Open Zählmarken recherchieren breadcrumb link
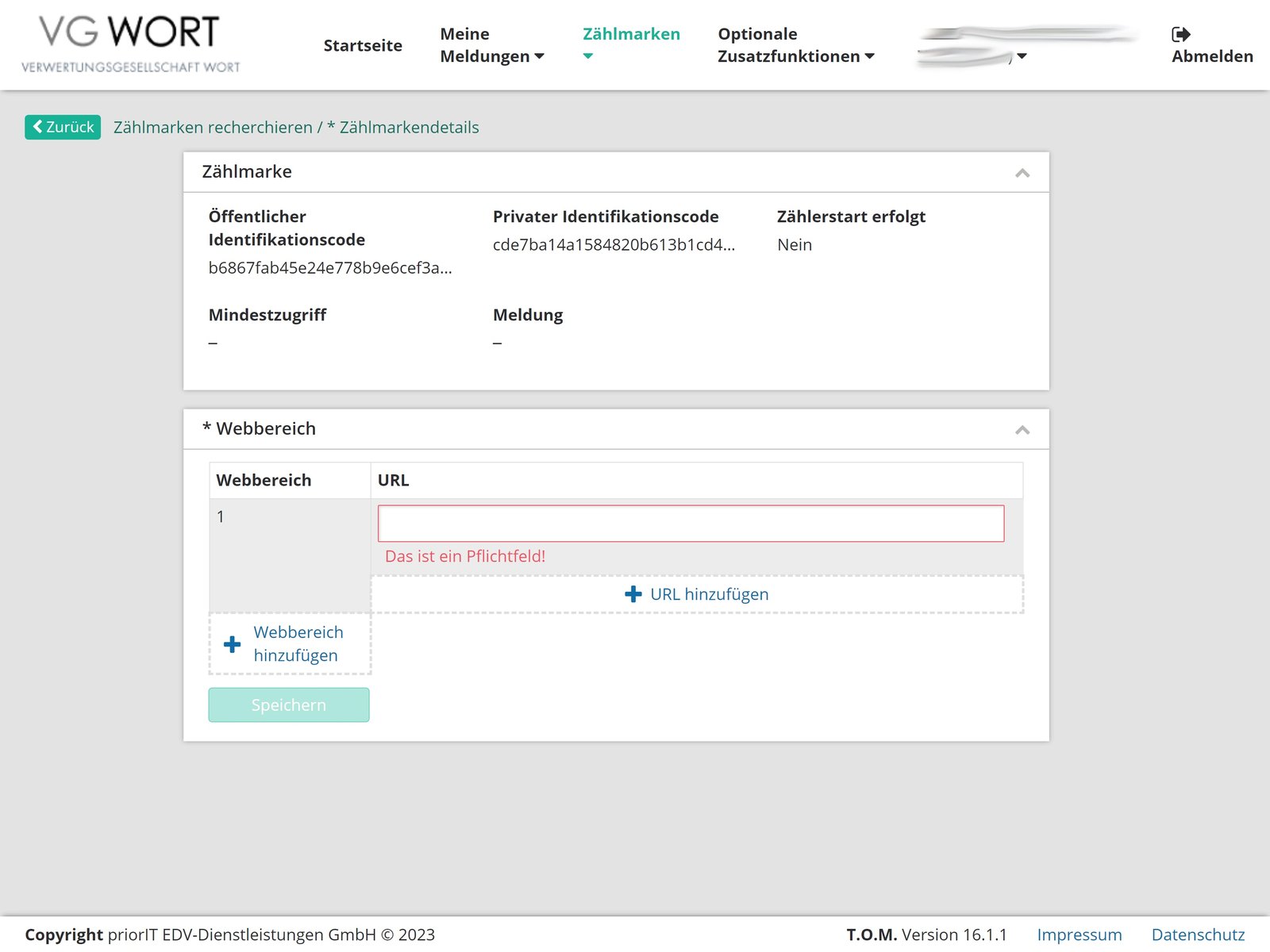Viewport: 1270px width, 952px height. 213,128
